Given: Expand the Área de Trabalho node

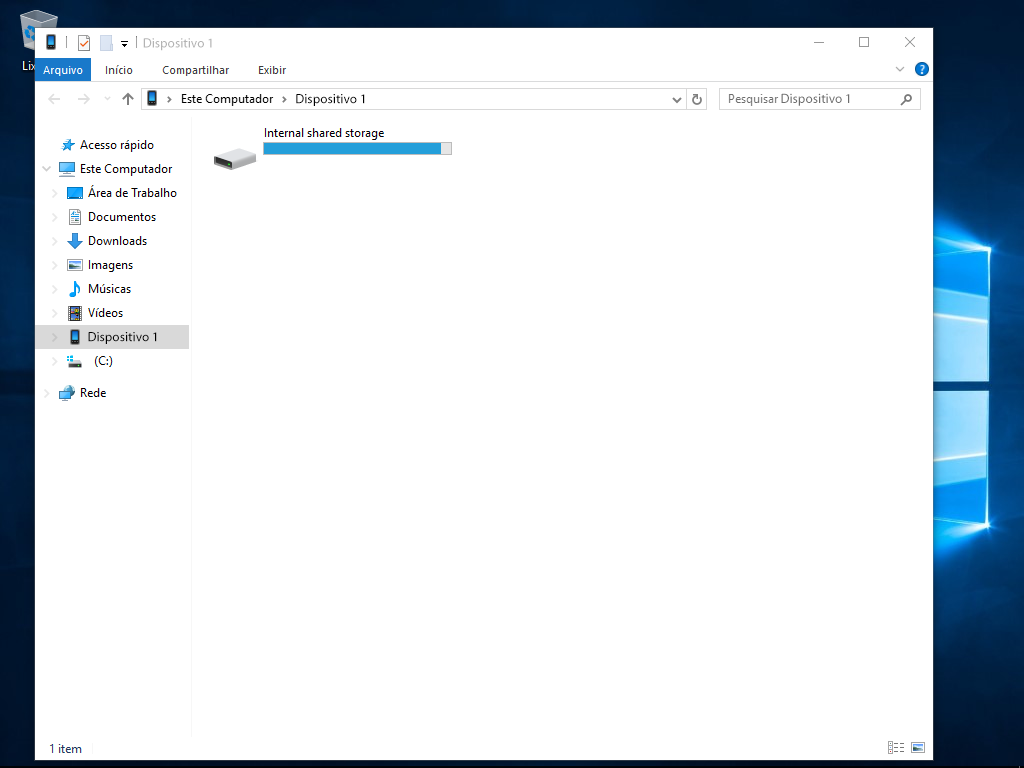Looking at the screenshot, I should [x=55, y=193].
